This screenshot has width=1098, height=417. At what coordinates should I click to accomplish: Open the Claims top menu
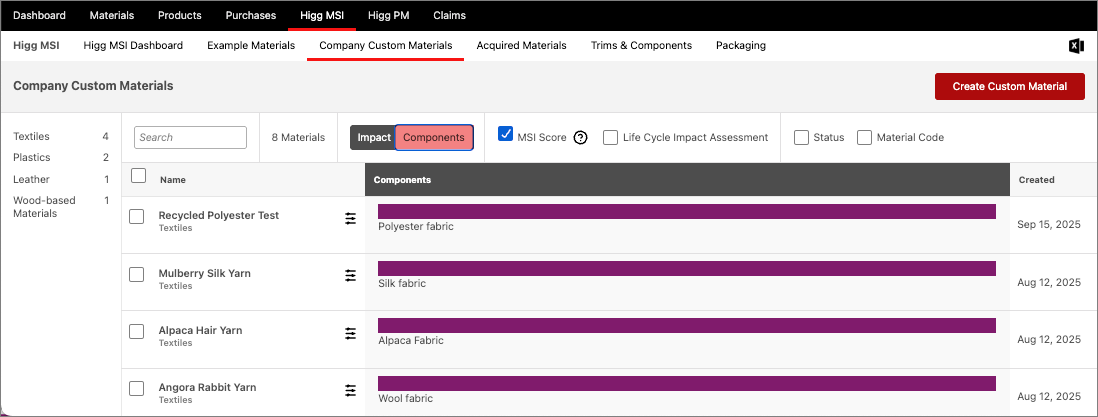pyautogui.click(x=450, y=15)
